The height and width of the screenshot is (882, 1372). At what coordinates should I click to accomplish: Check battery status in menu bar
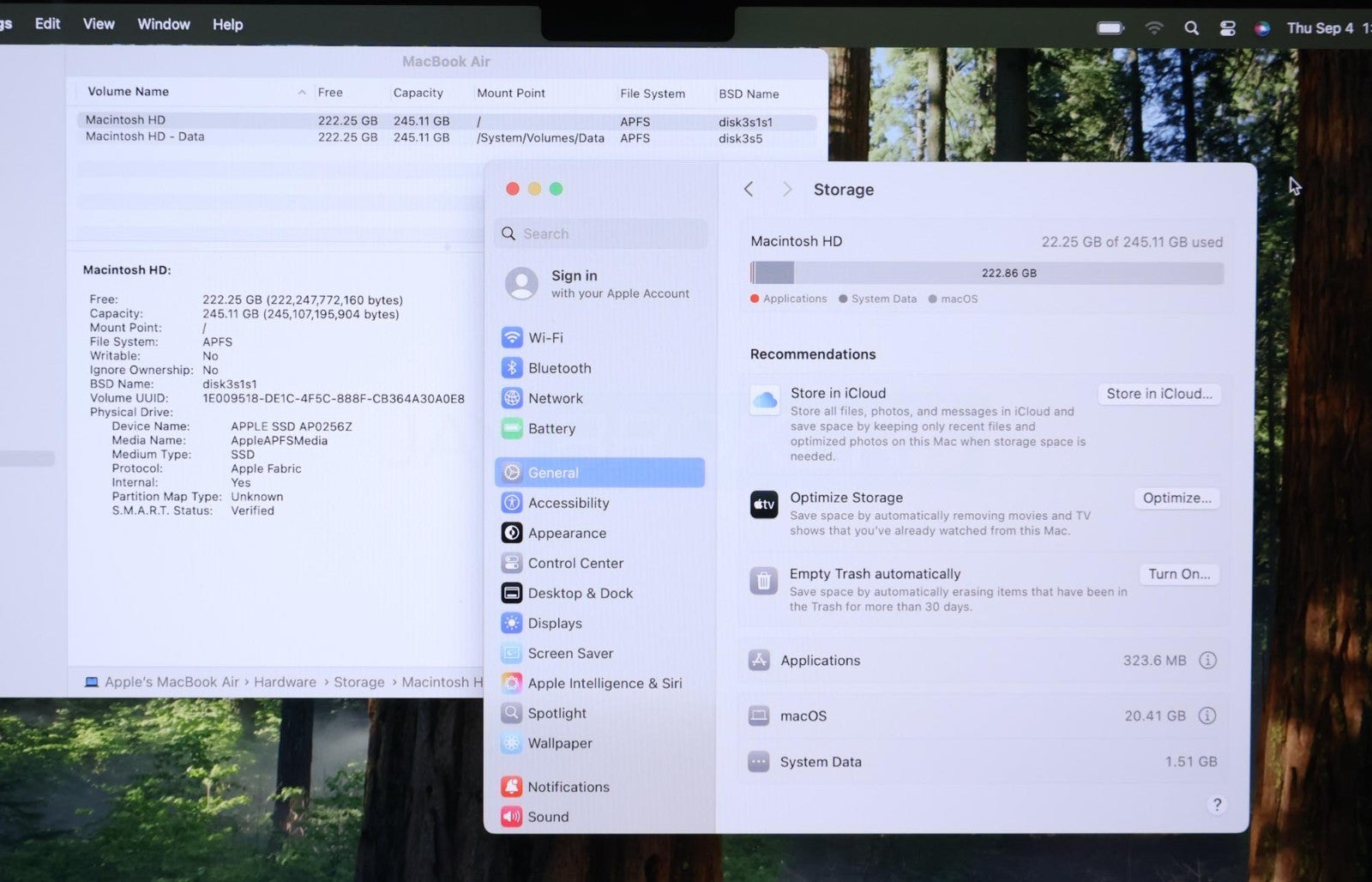click(1110, 27)
